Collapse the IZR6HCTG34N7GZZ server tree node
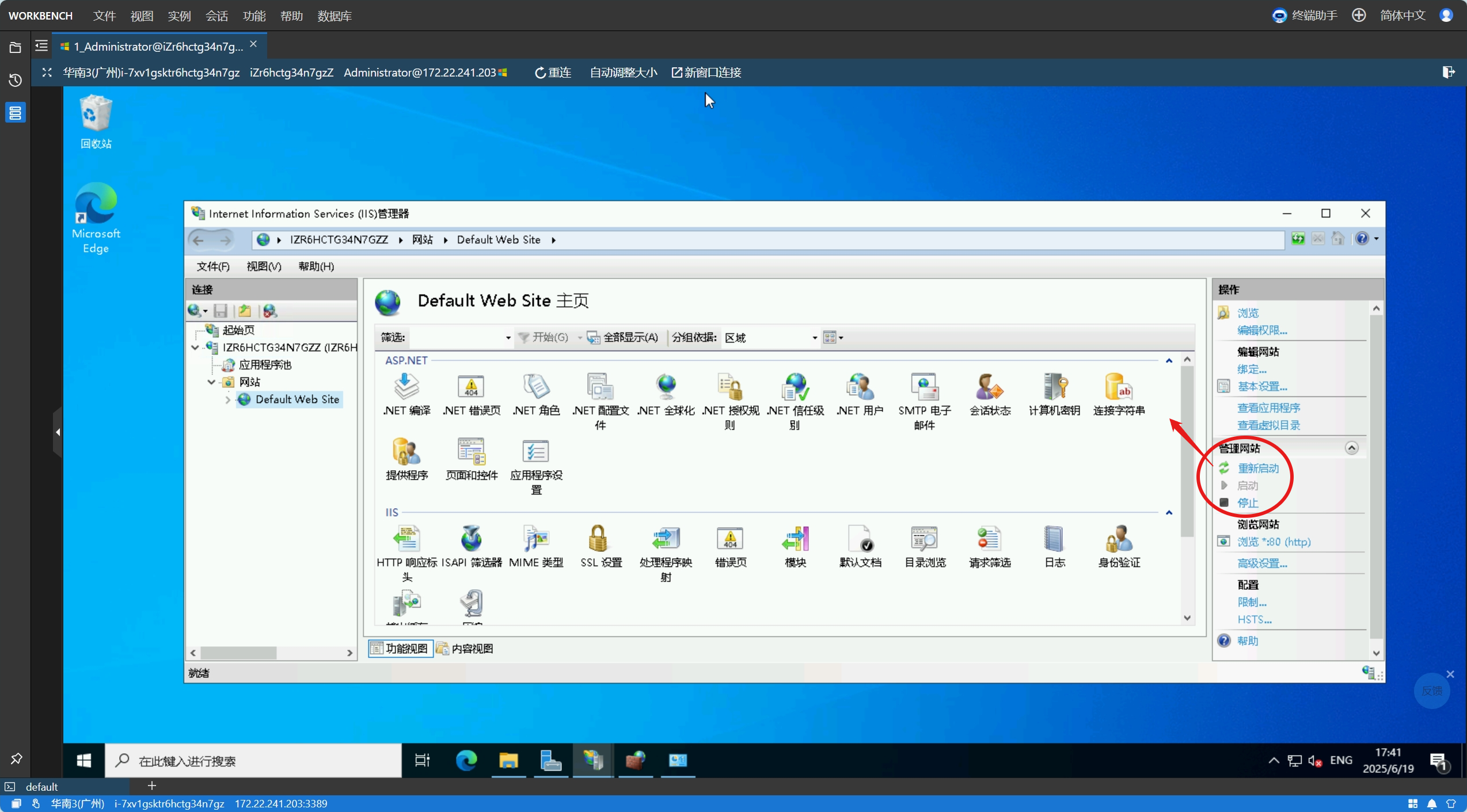 pyautogui.click(x=195, y=348)
